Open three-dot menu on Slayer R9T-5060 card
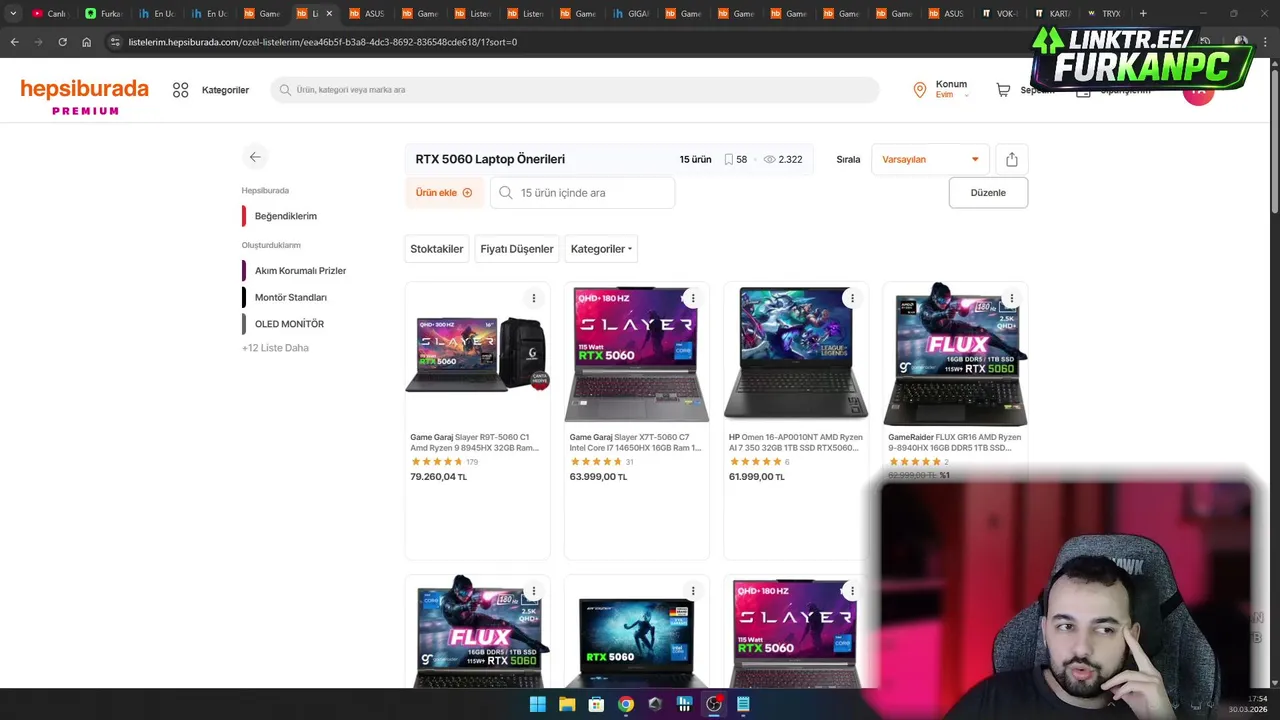This screenshot has height=720, width=1280. (x=534, y=298)
